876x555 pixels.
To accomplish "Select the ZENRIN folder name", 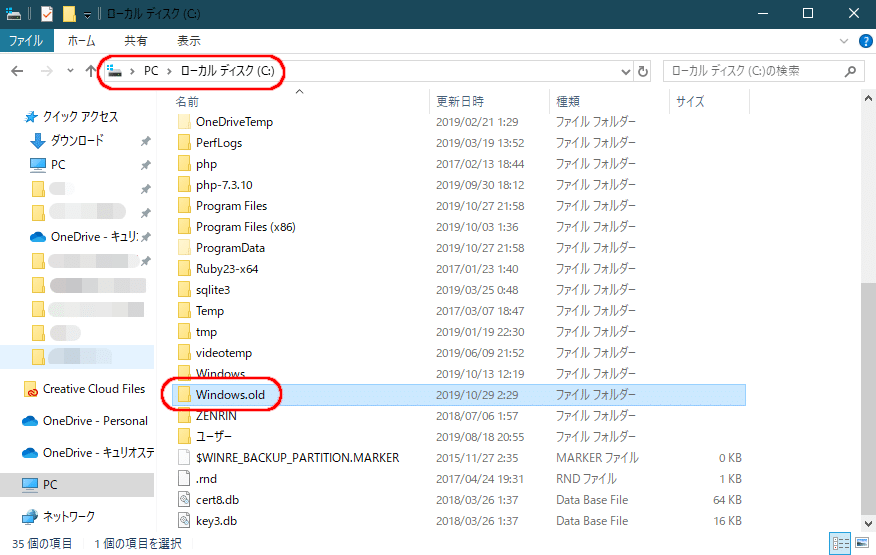I will [216, 416].
